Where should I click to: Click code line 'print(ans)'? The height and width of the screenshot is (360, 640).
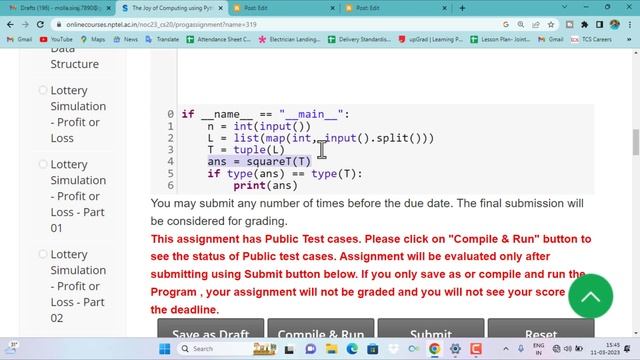coord(265,186)
